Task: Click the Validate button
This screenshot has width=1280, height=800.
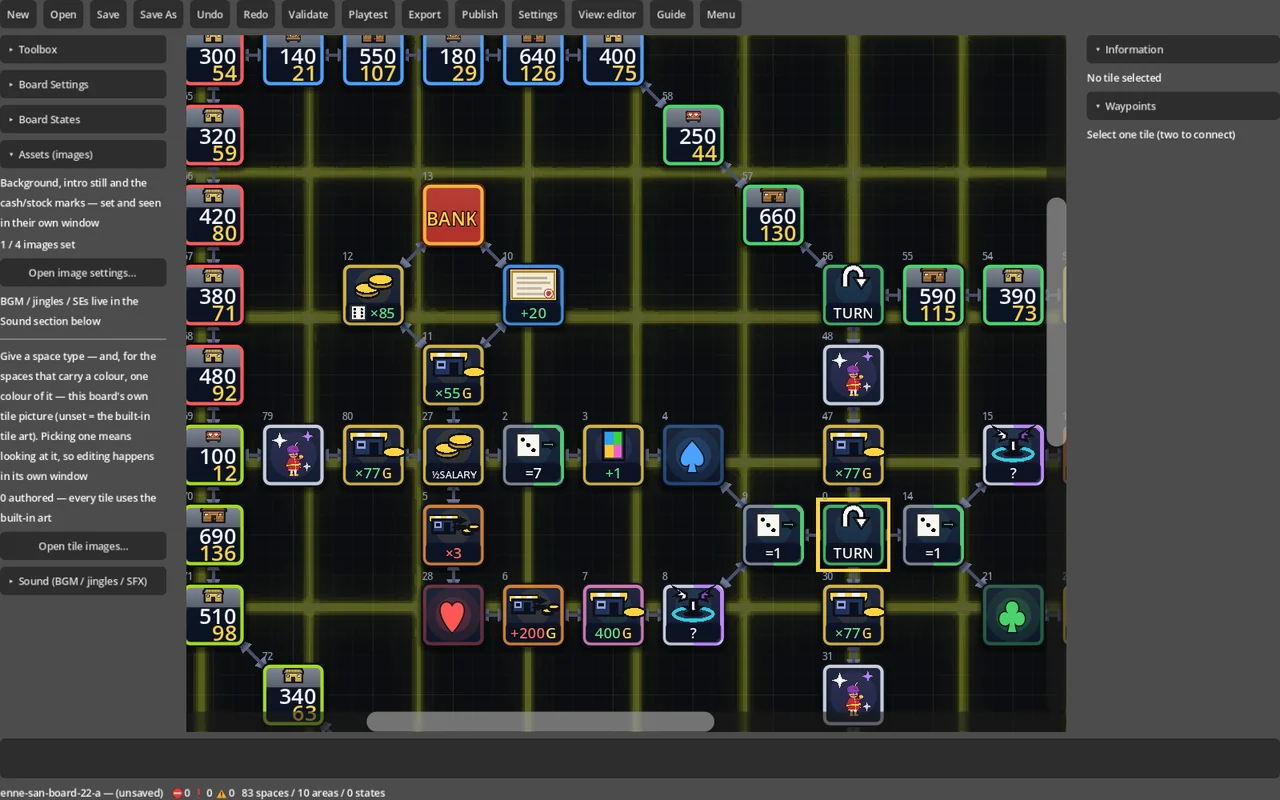Action: pos(308,14)
